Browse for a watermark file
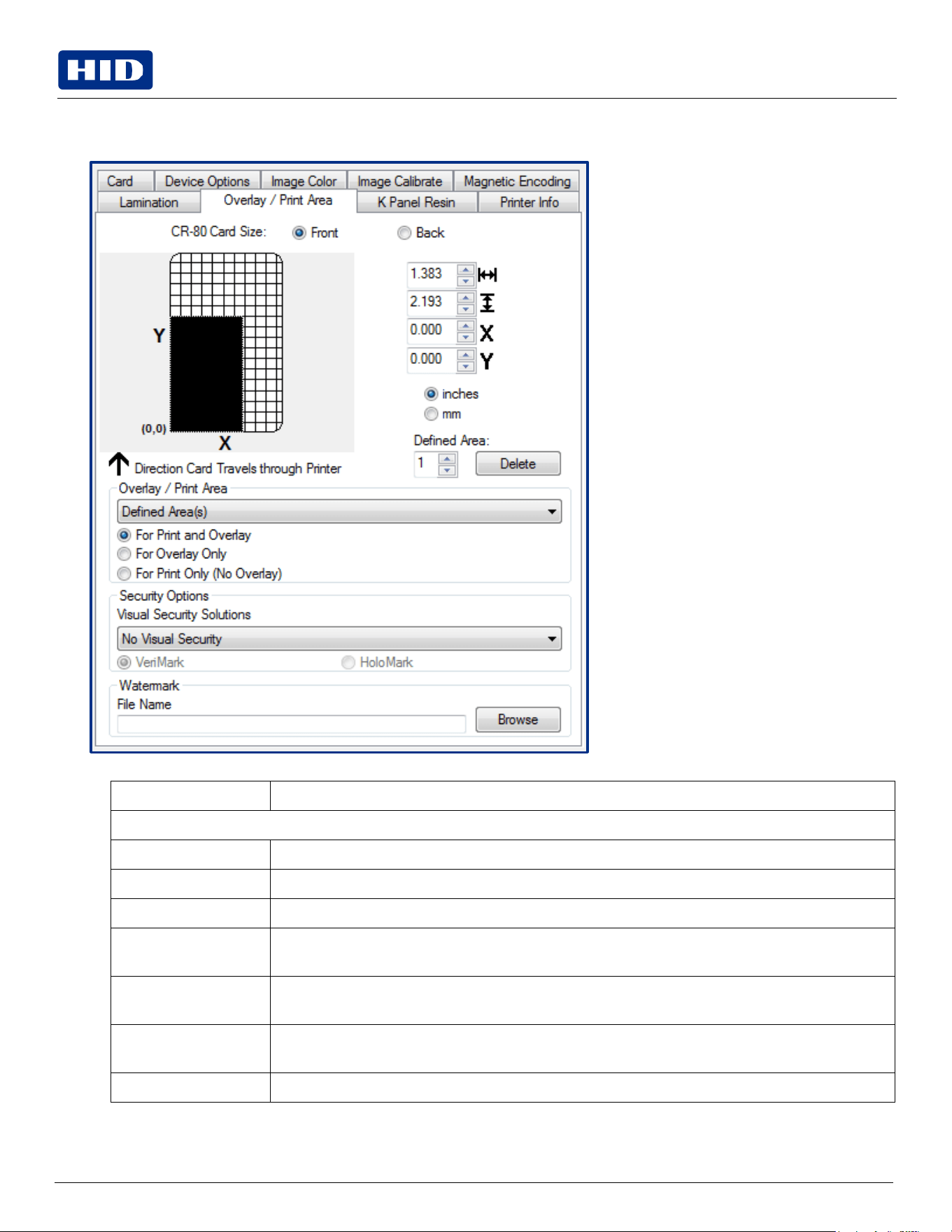Screen dimensions: 952x1232 click(x=518, y=720)
